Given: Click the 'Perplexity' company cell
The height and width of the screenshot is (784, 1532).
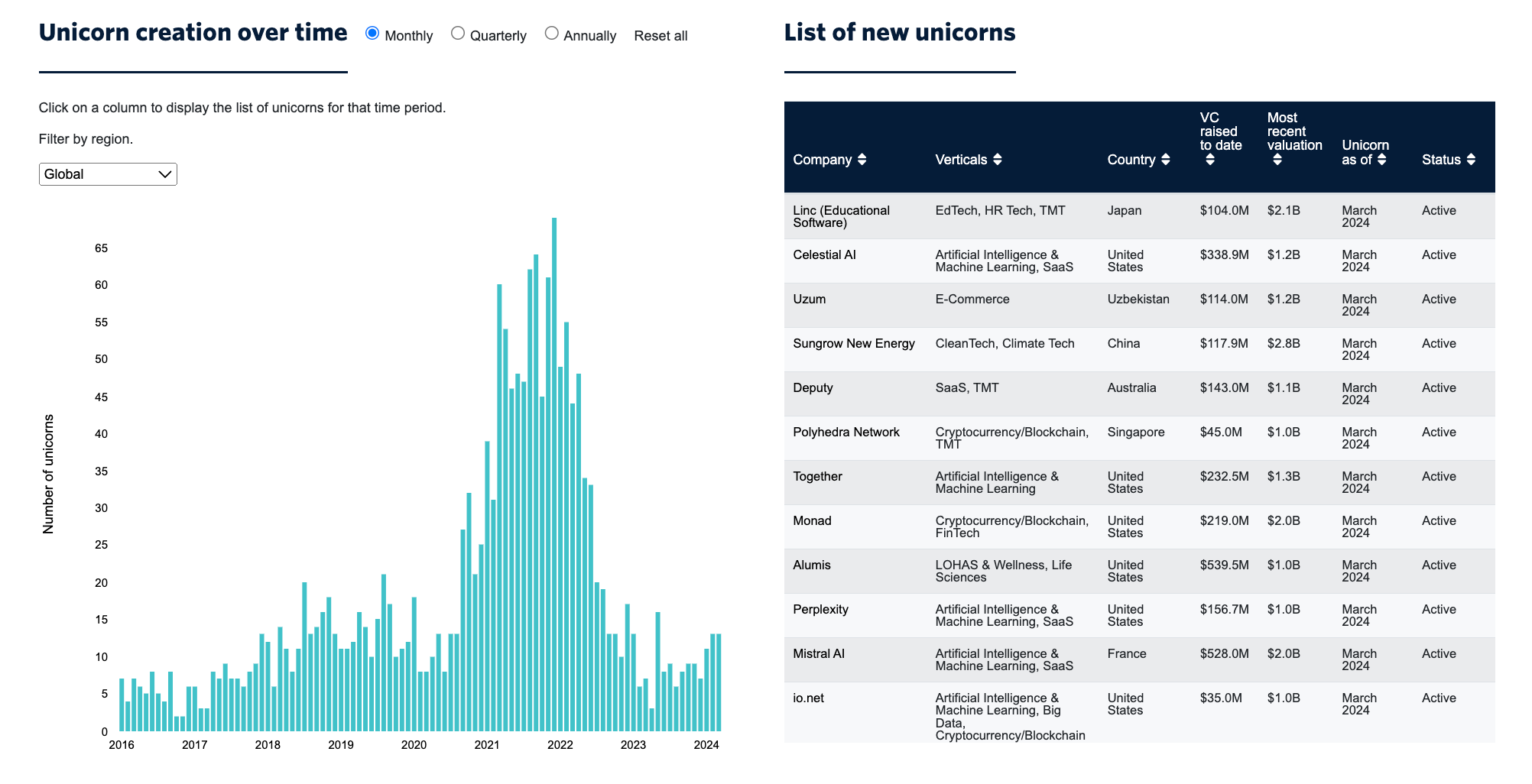Looking at the screenshot, I should coord(820,610).
